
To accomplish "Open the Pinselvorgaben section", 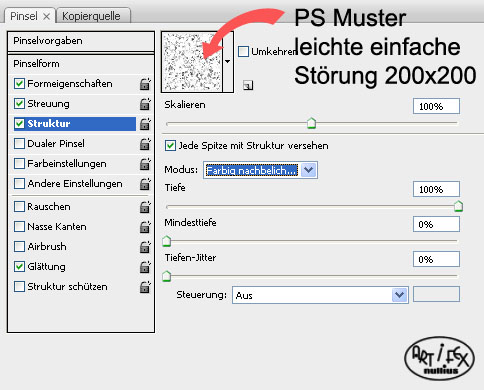I will coord(81,41).
